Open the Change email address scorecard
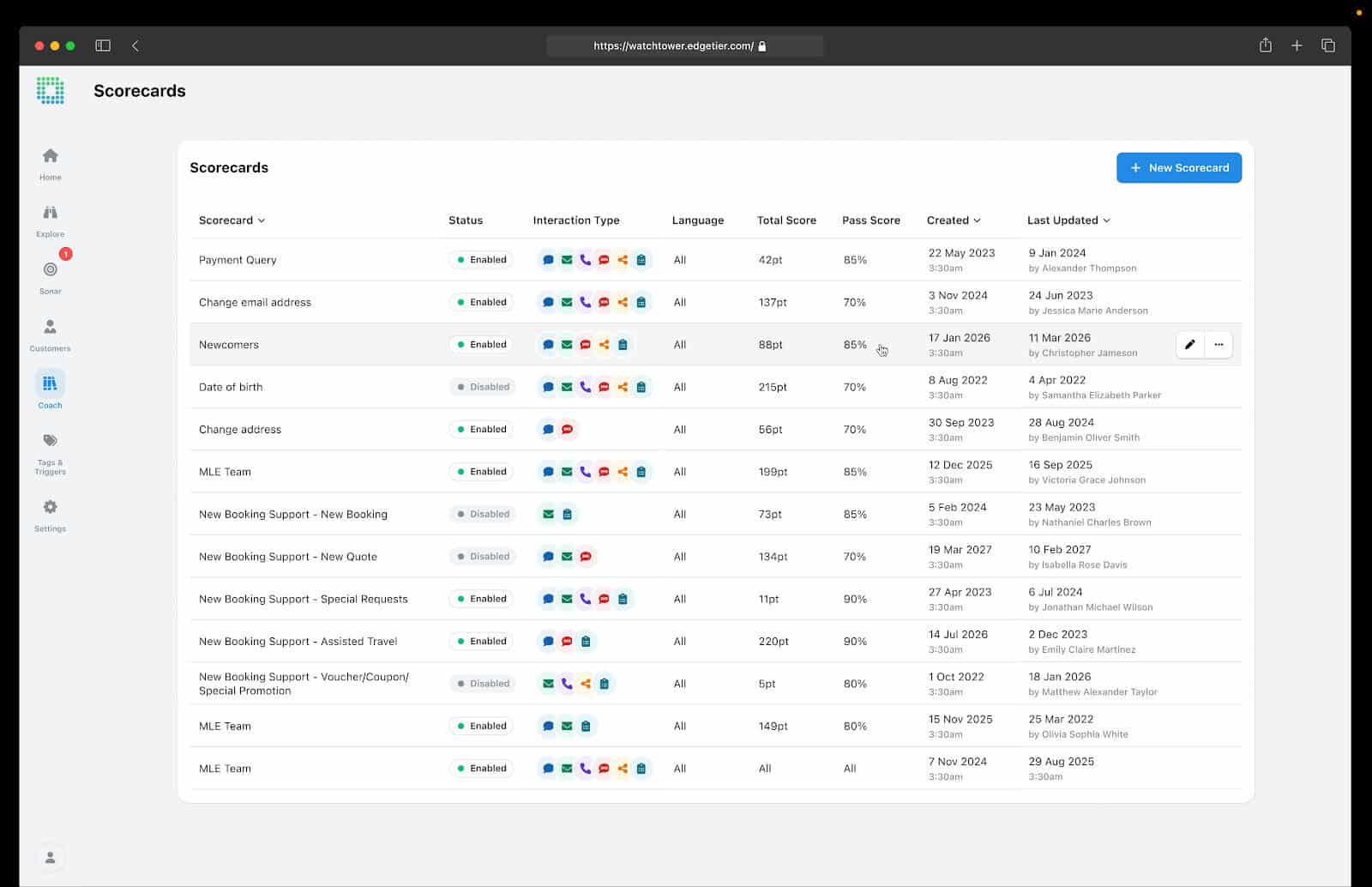Image resolution: width=1372 pixels, height=887 pixels. click(255, 303)
